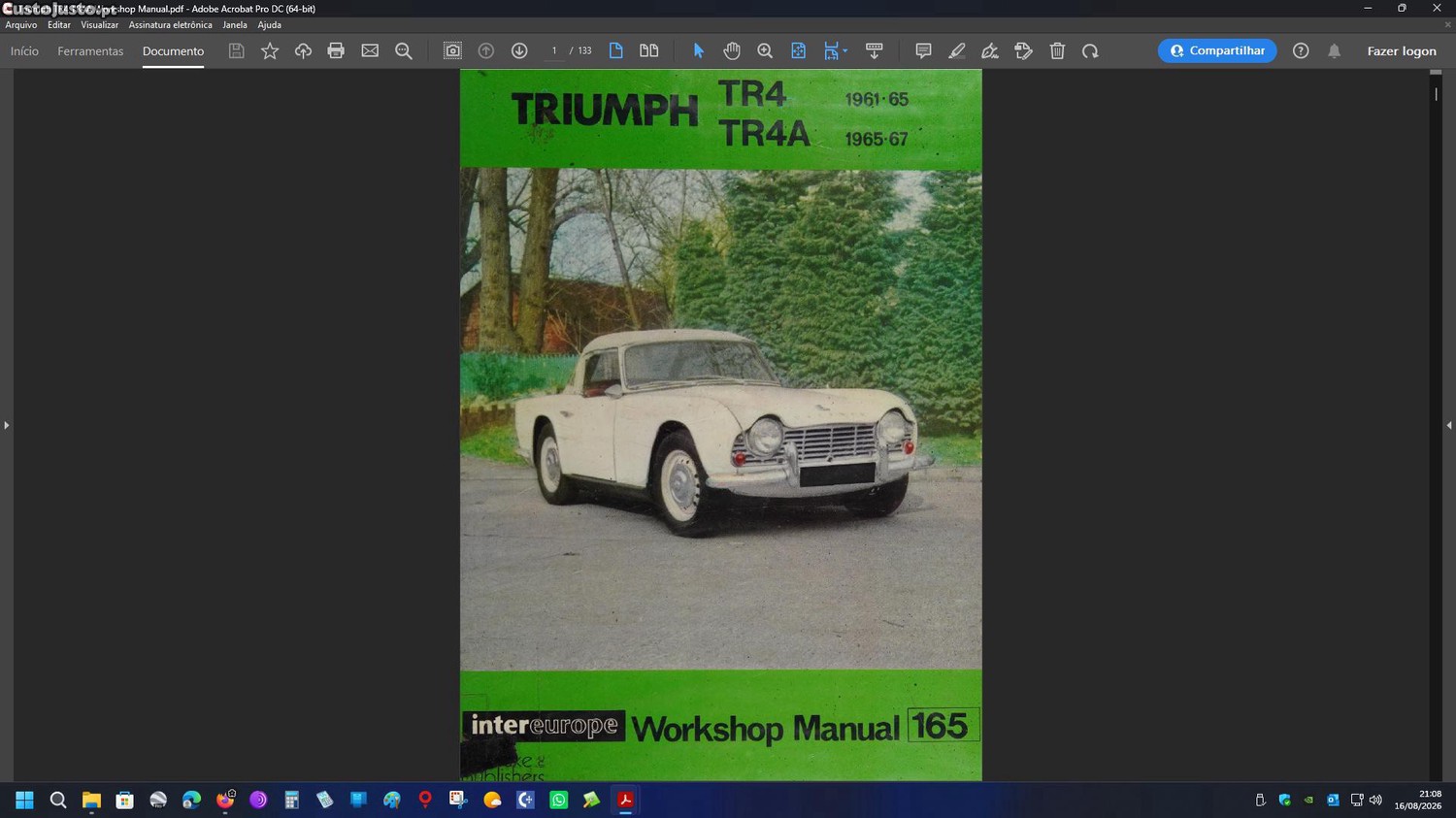This screenshot has height=818, width=1456.
Task: Delete page with the trash icon
Action: pos(1057,51)
